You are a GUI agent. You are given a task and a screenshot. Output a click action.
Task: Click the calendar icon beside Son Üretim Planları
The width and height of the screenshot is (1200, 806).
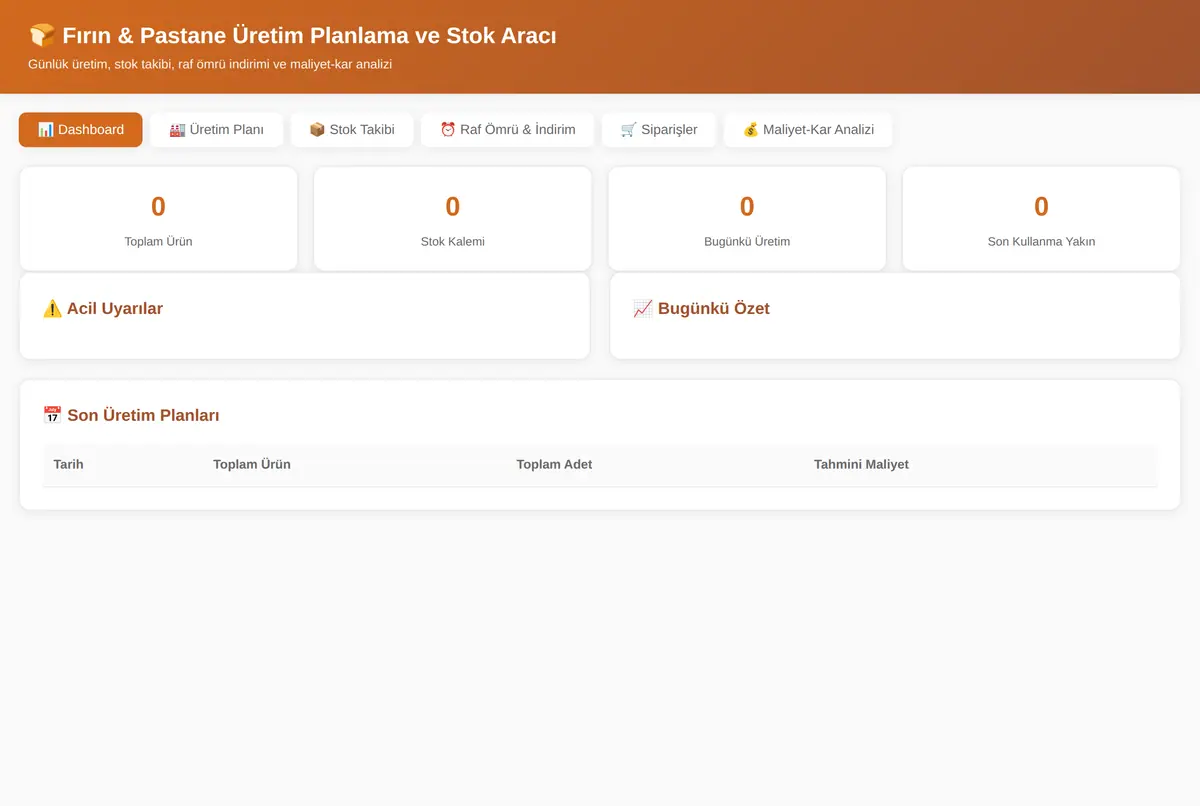[x=53, y=415]
